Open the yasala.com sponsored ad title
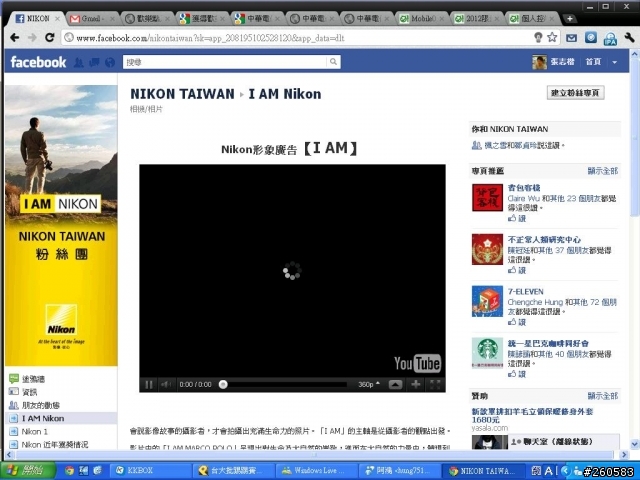The height and width of the screenshot is (480, 640). (532, 416)
